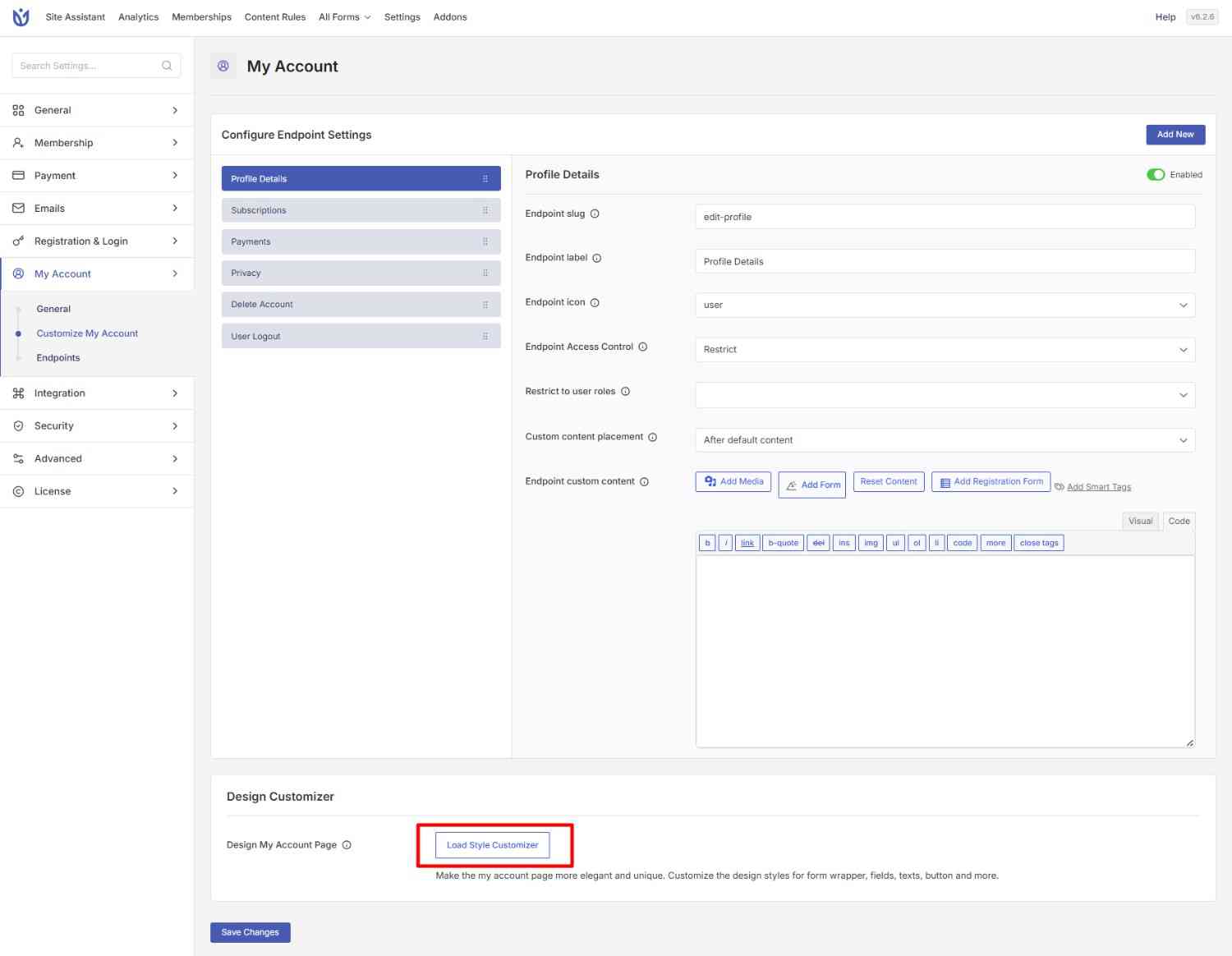Click the Help link in top bar
Viewport: 1232px width, 956px height.
click(1165, 17)
